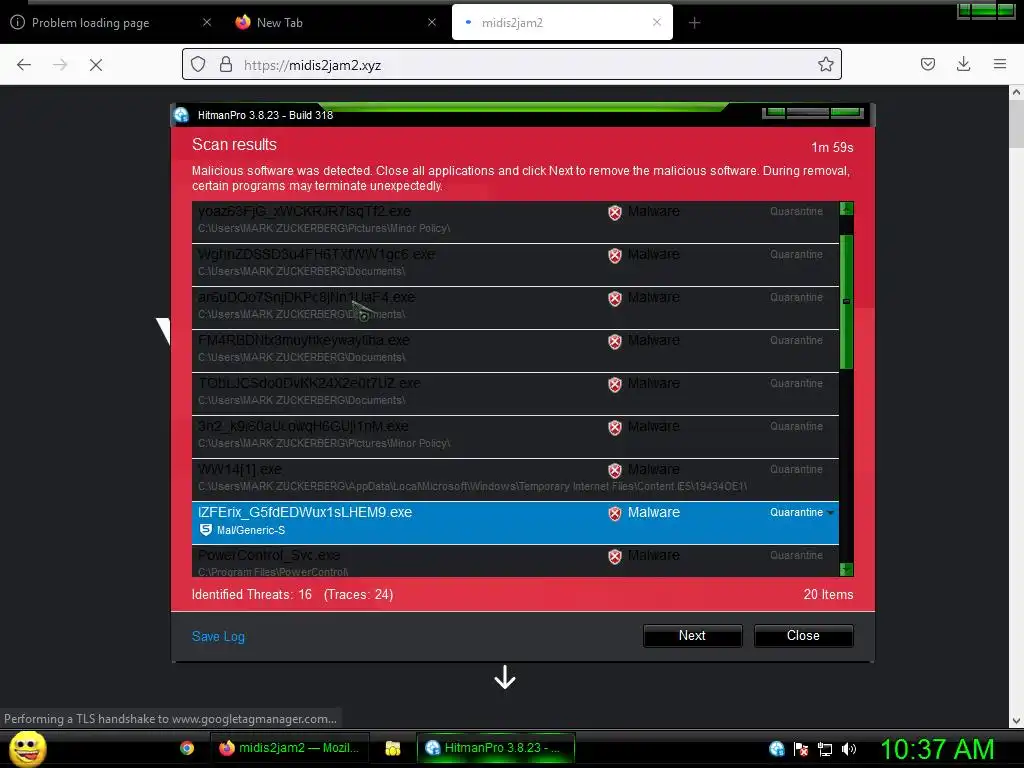Select TObLJCSdo0DvKK24X2e0t7UZ.exe file name

point(309,383)
